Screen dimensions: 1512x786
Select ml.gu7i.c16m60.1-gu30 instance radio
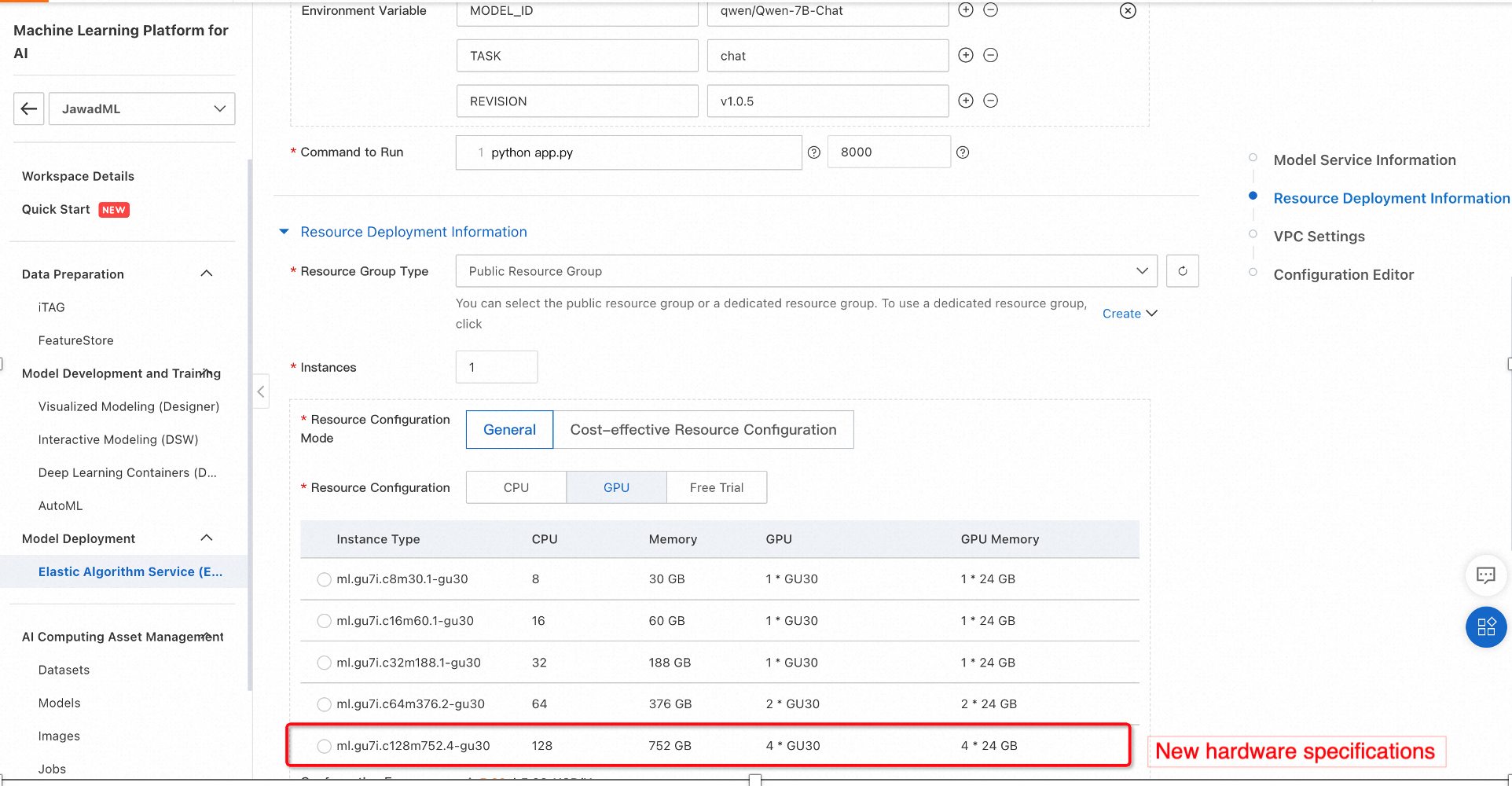(x=324, y=621)
